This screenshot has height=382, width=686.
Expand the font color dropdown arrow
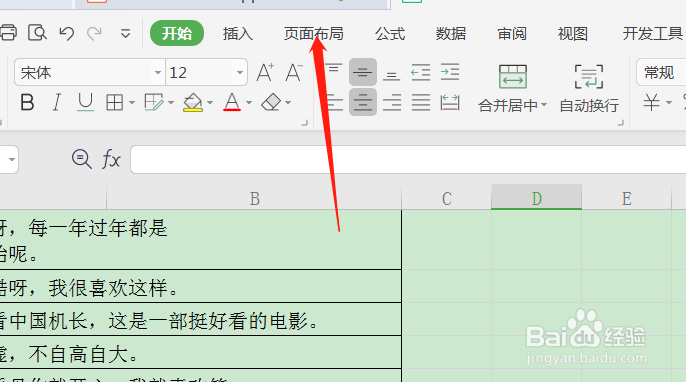tap(249, 103)
